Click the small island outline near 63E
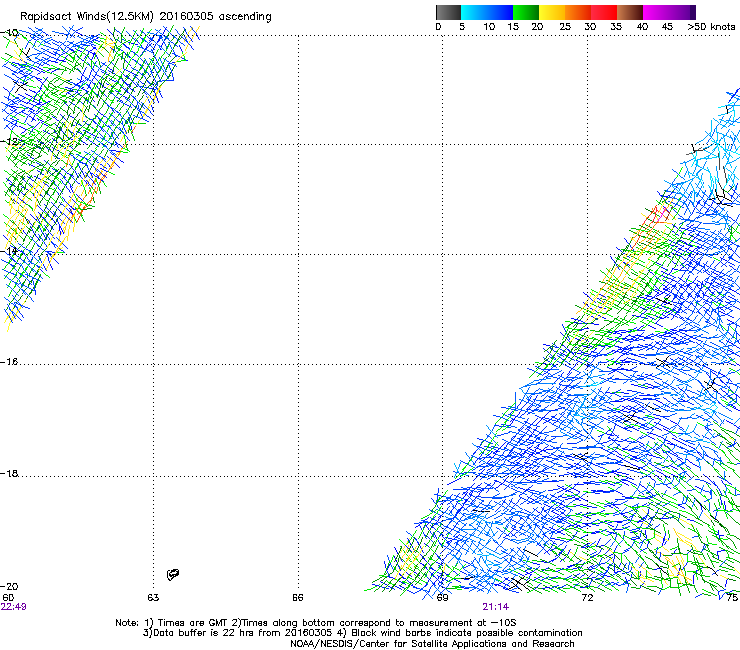Screen dimensions: 740x650 (x=173, y=574)
